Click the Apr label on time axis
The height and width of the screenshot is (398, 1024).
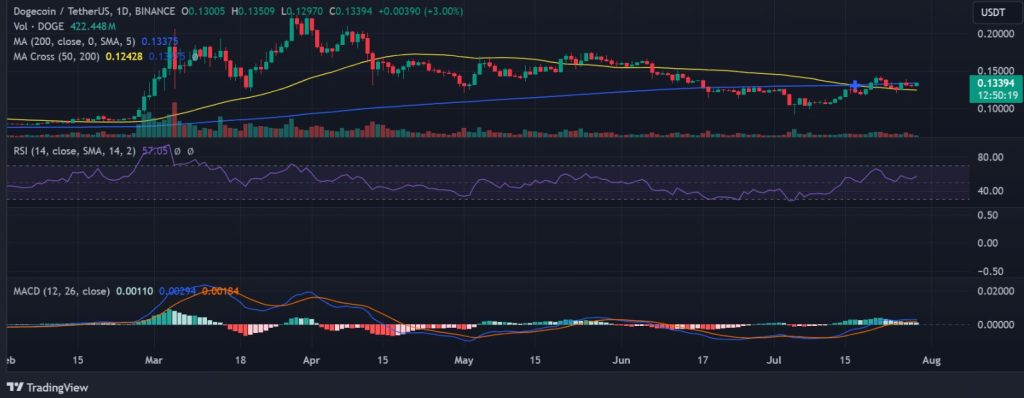click(x=313, y=360)
